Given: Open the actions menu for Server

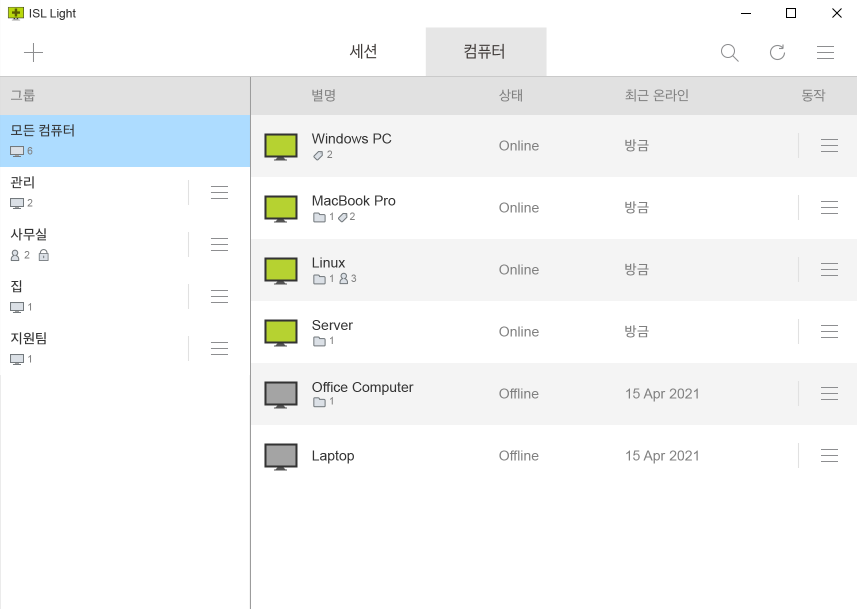Looking at the screenshot, I should coord(829,331).
